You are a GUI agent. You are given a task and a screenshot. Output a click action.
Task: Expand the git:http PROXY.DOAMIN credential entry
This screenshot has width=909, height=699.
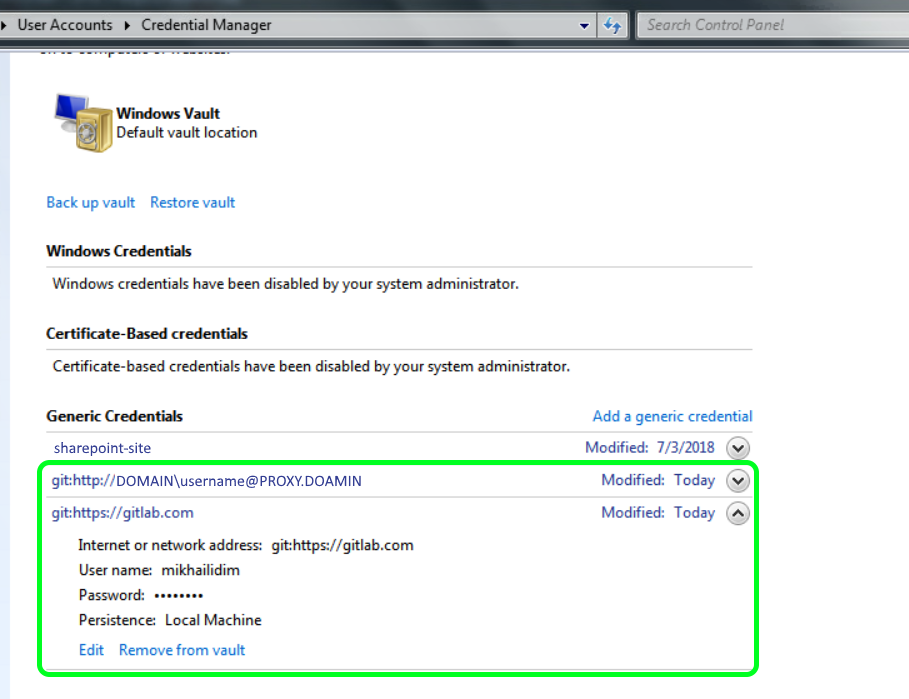point(737,480)
